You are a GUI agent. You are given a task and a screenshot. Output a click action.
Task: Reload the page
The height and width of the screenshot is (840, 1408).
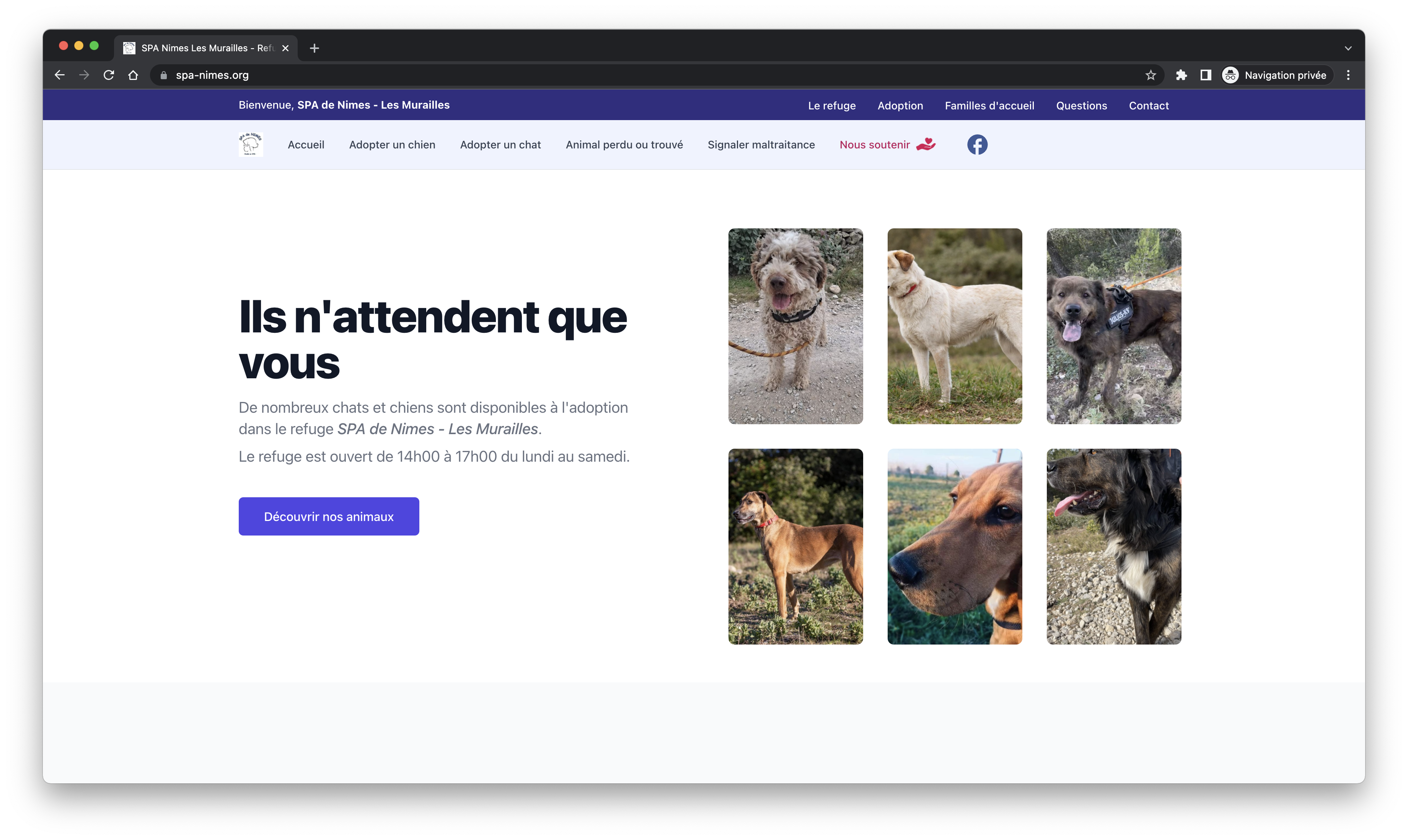coord(109,75)
